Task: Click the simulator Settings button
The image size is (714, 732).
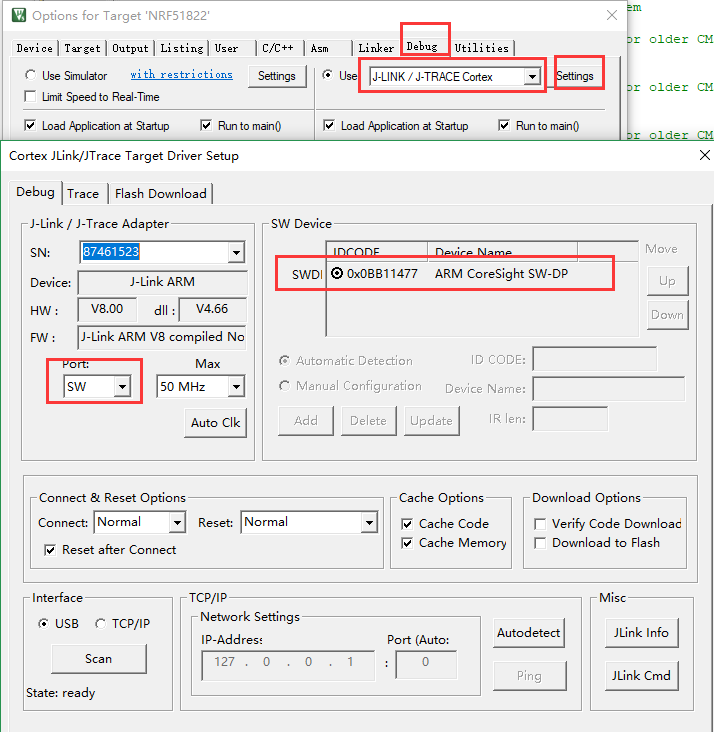Action: (277, 76)
